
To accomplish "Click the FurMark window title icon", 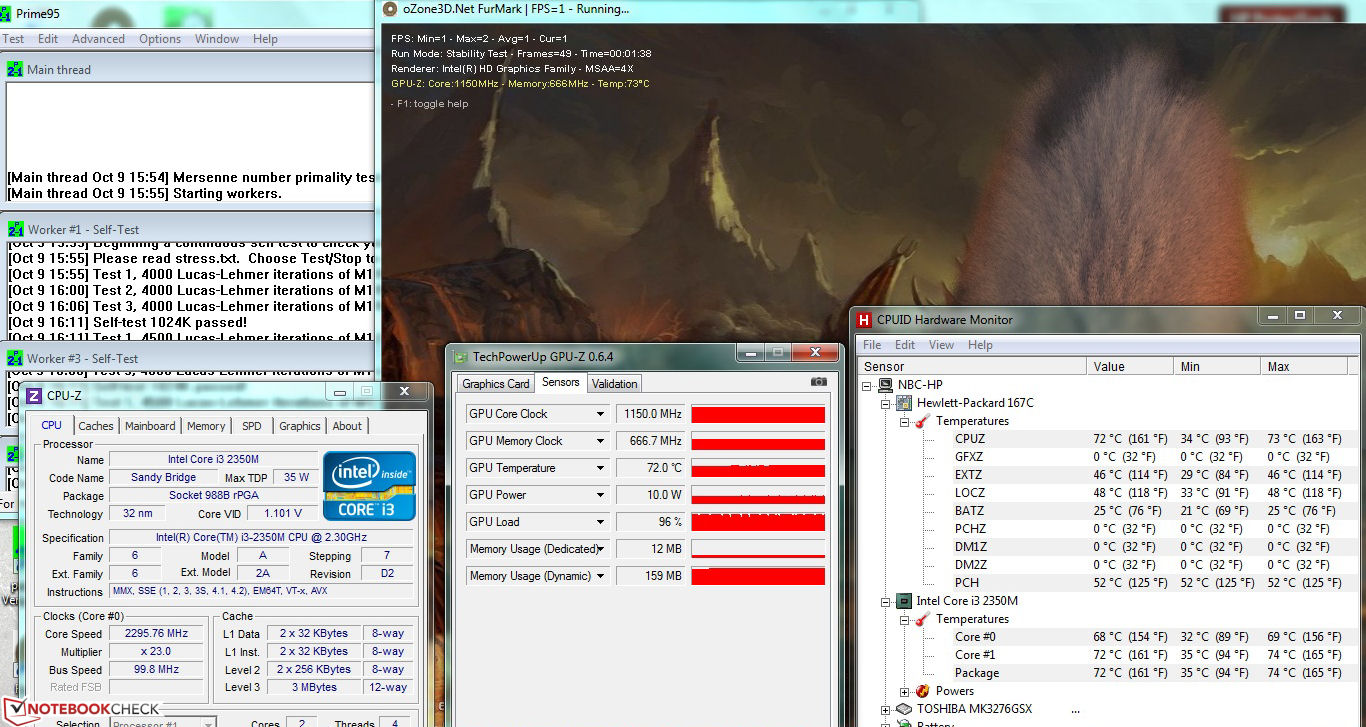I will click(390, 10).
